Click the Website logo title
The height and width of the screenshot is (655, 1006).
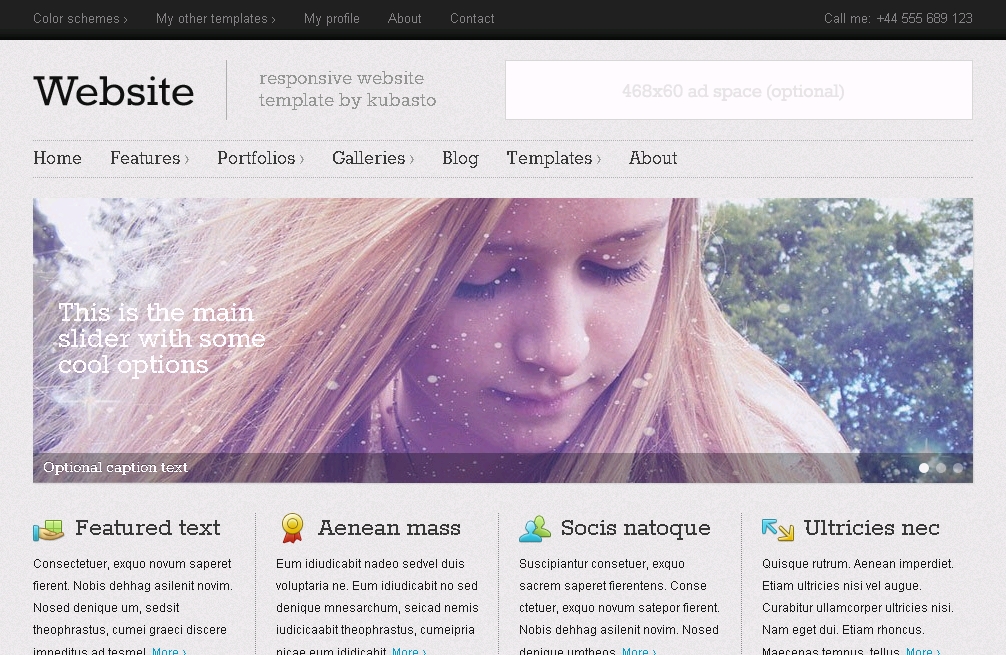(x=114, y=91)
